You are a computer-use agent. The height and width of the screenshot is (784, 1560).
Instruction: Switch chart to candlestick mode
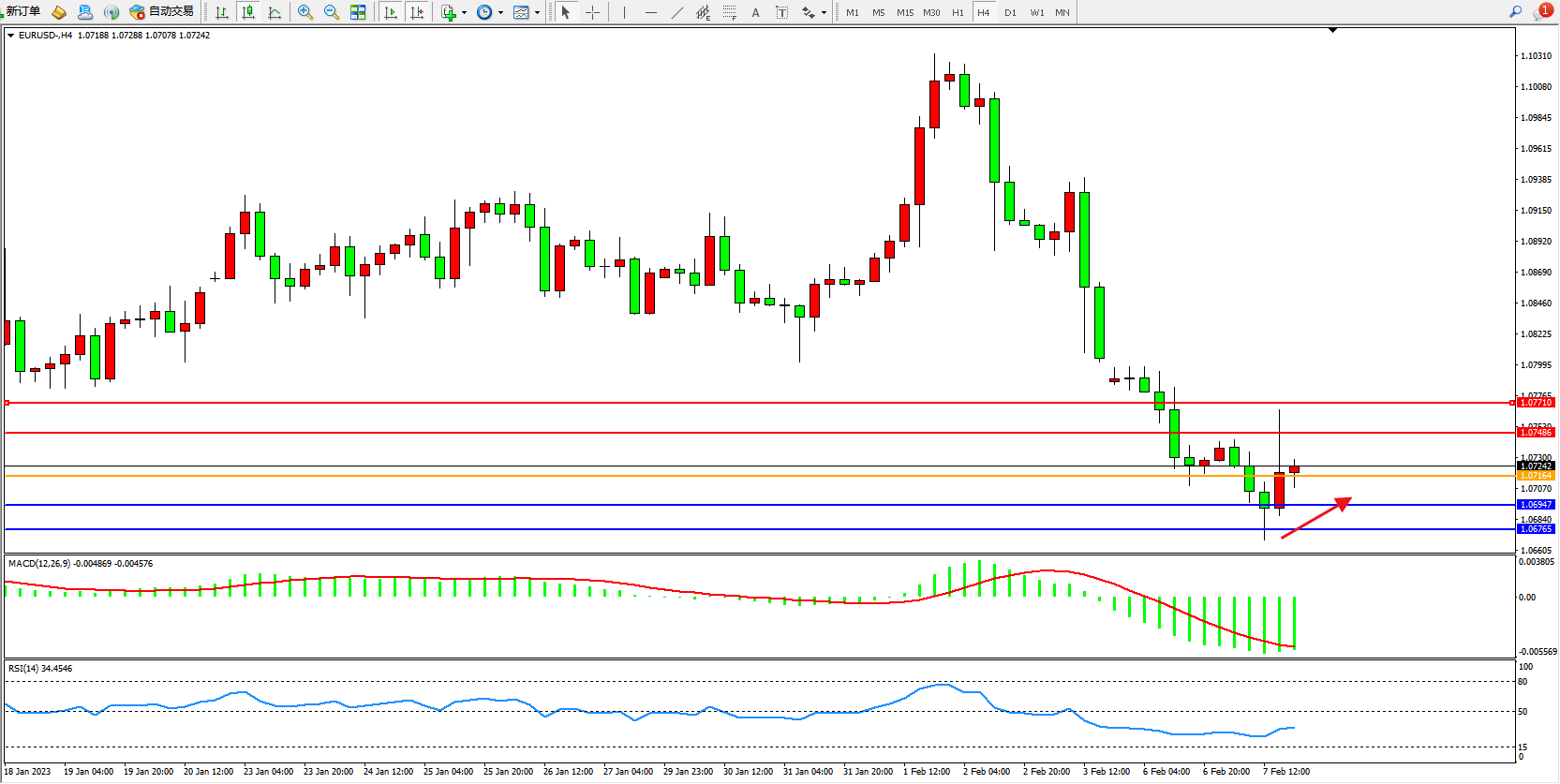248,12
